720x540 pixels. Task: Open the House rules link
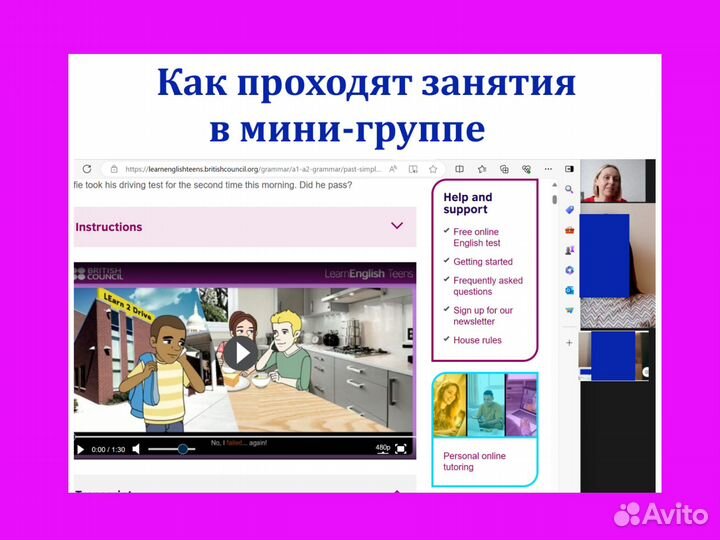[x=477, y=340]
